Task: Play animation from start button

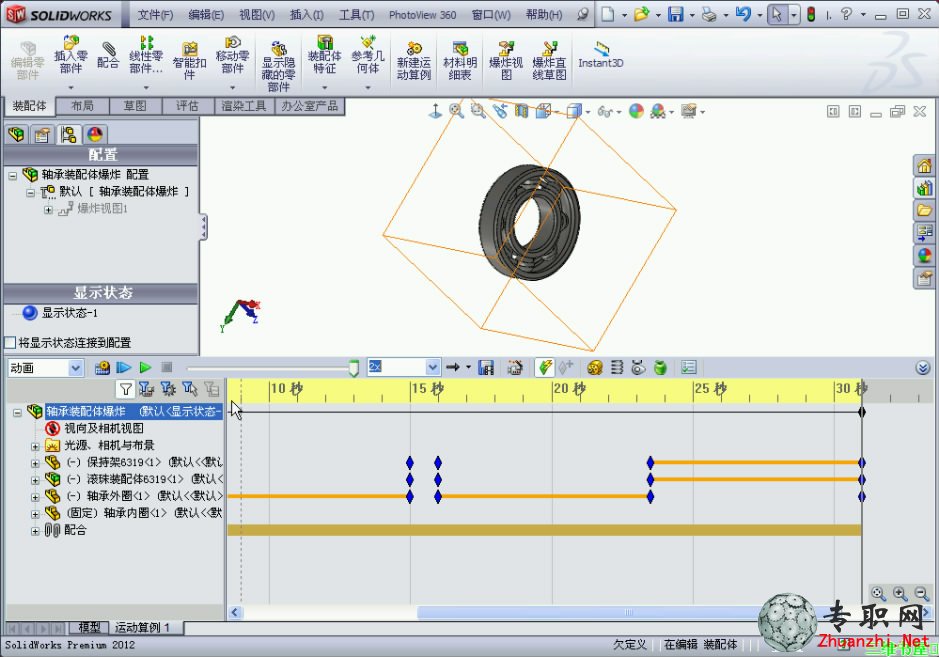Action: pos(124,368)
